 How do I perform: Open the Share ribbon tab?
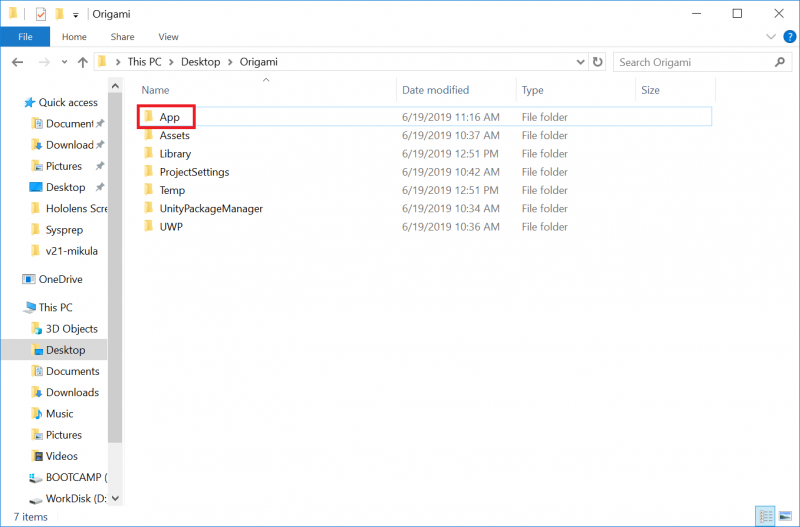[x=122, y=37]
